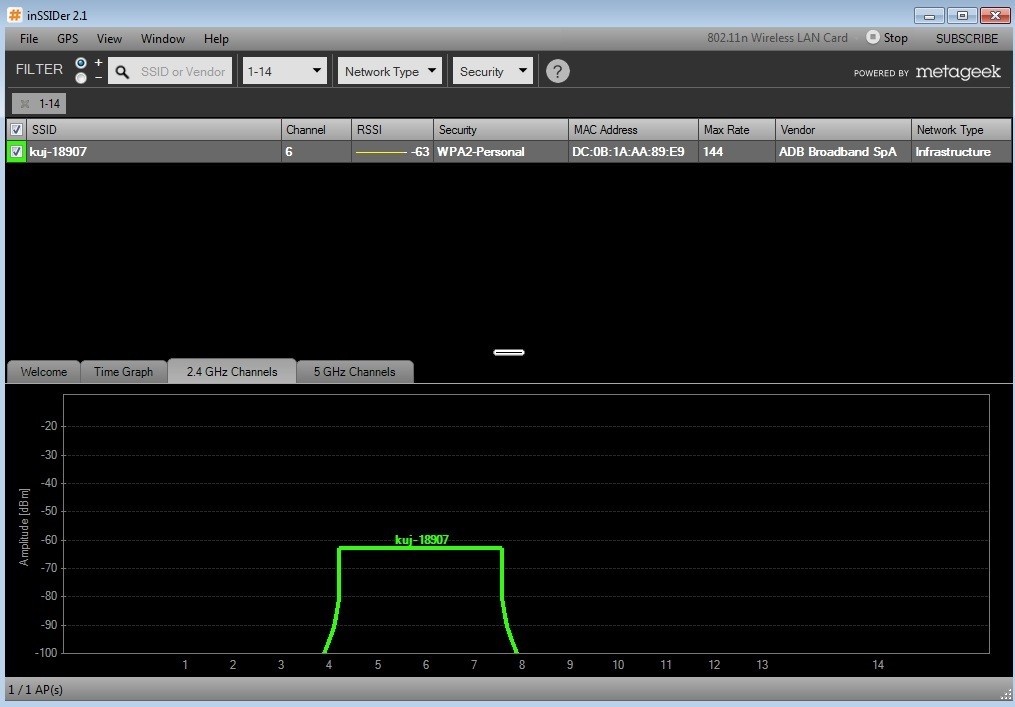Toggle the select-all checkbox in SSID header
Screen dimensions: 1015x707
[x=16, y=130]
